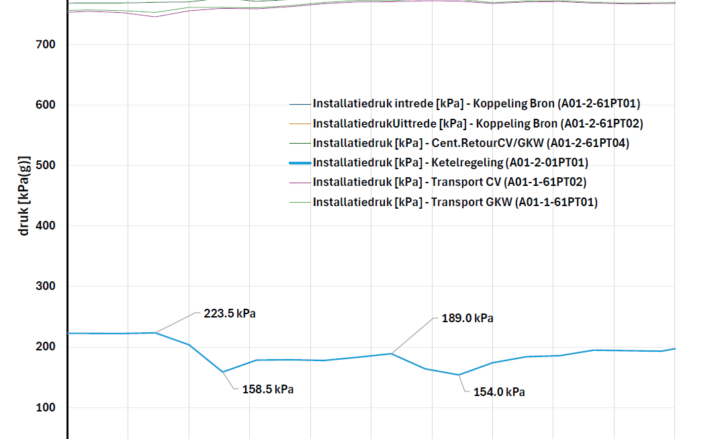Click the 700 y-axis tick label

45,45
